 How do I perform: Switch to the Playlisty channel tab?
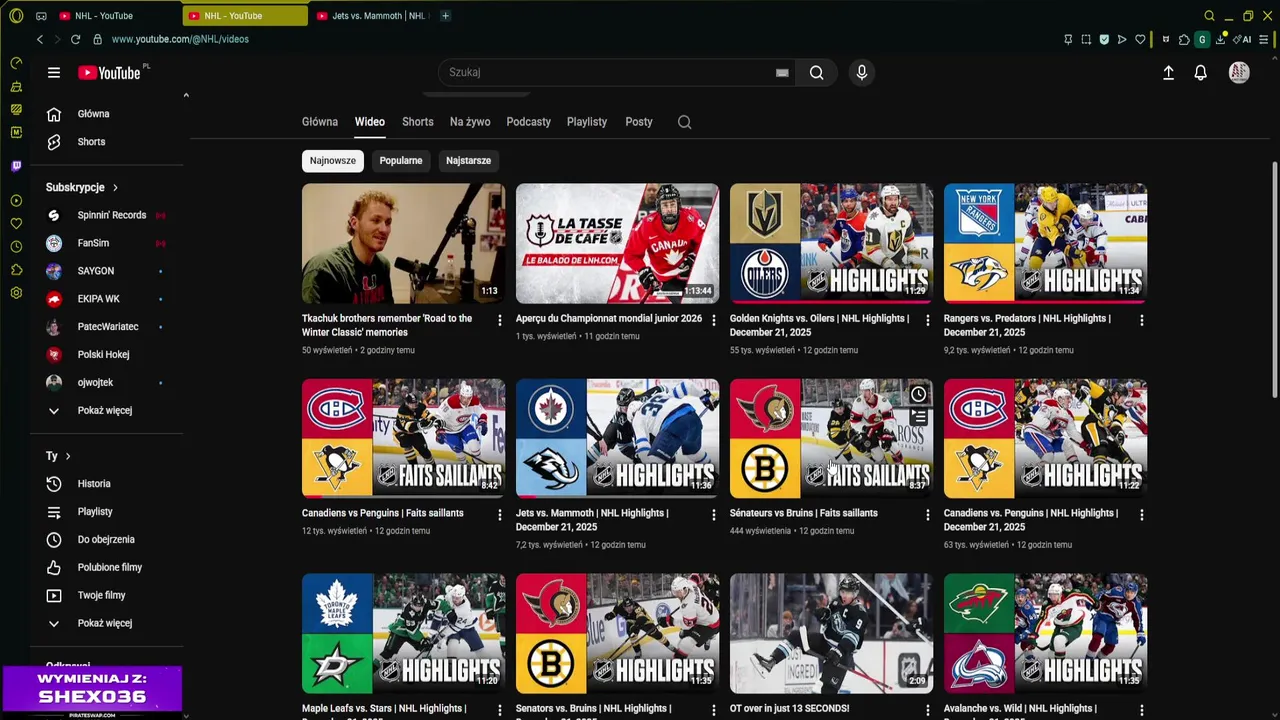tap(587, 122)
